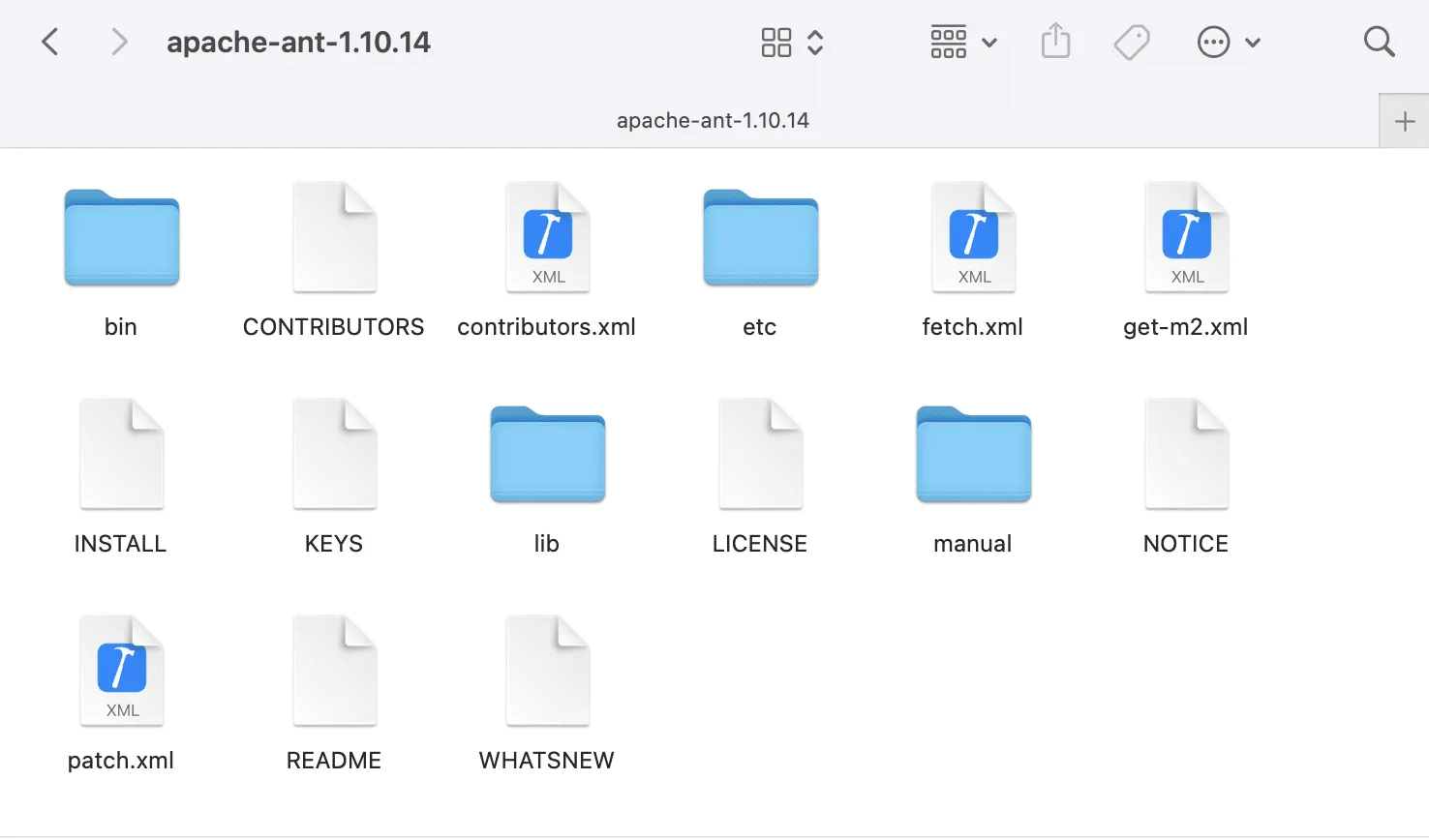This screenshot has width=1429, height=840.
Task: Select the LICENSE file icon
Action: pos(760,453)
